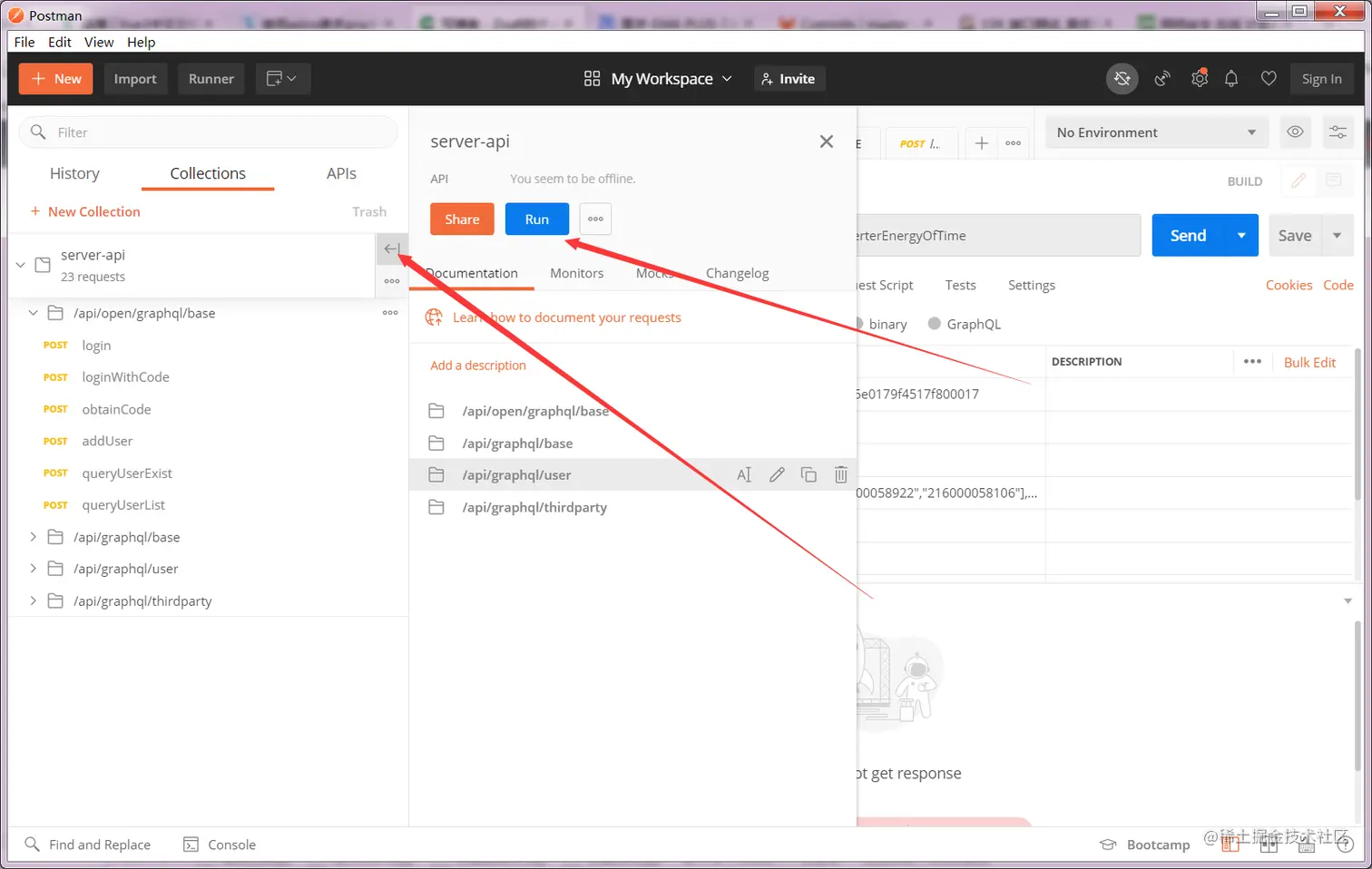Open the more actions button beside Run
1372x869 pixels.
pos(595,220)
